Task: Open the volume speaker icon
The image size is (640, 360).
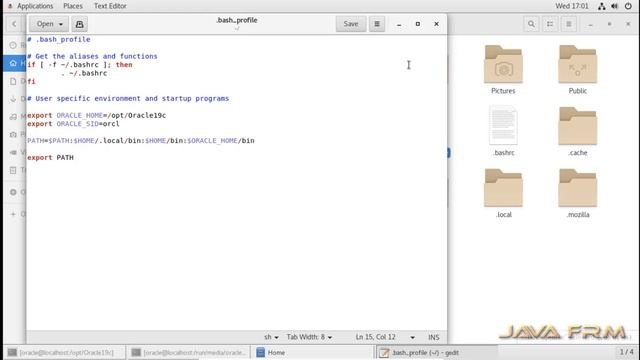Action: pos(615,6)
